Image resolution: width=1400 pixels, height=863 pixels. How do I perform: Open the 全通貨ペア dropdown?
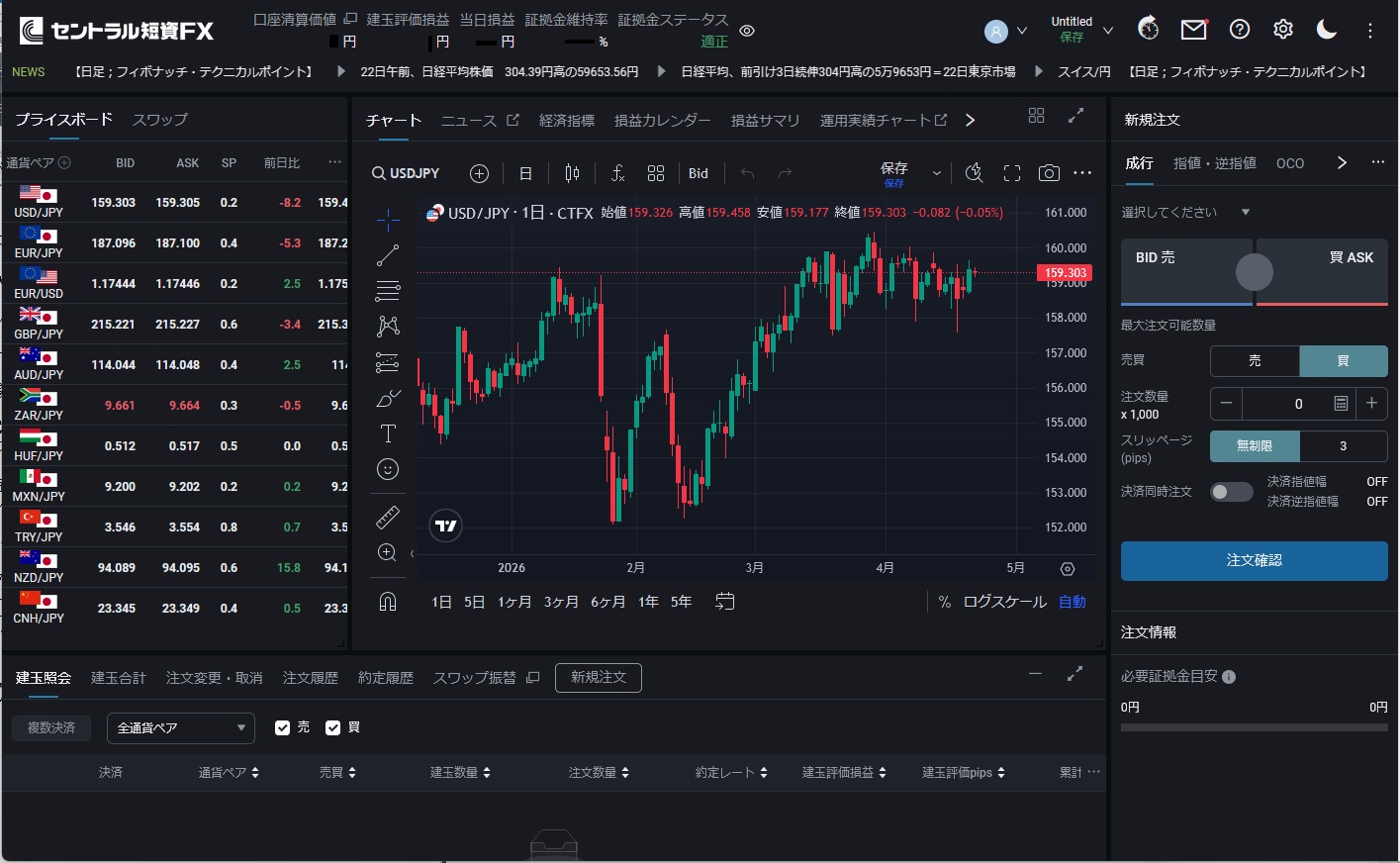coord(180,728)
